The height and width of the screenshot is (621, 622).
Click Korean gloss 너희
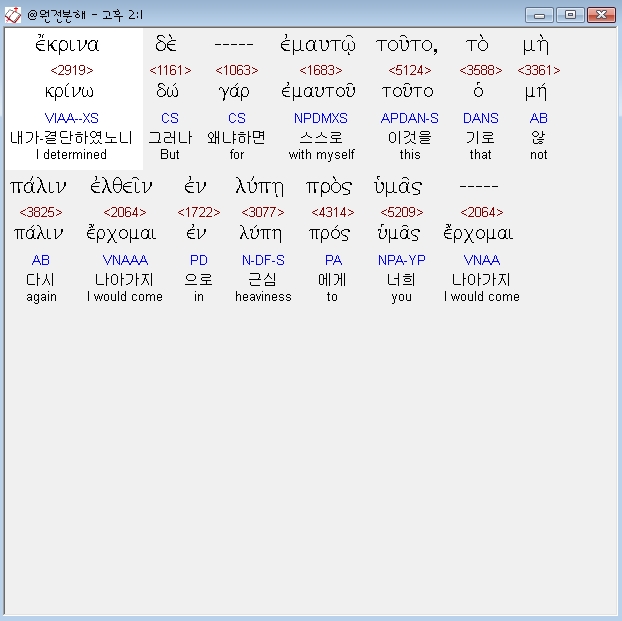click(401, 280)
